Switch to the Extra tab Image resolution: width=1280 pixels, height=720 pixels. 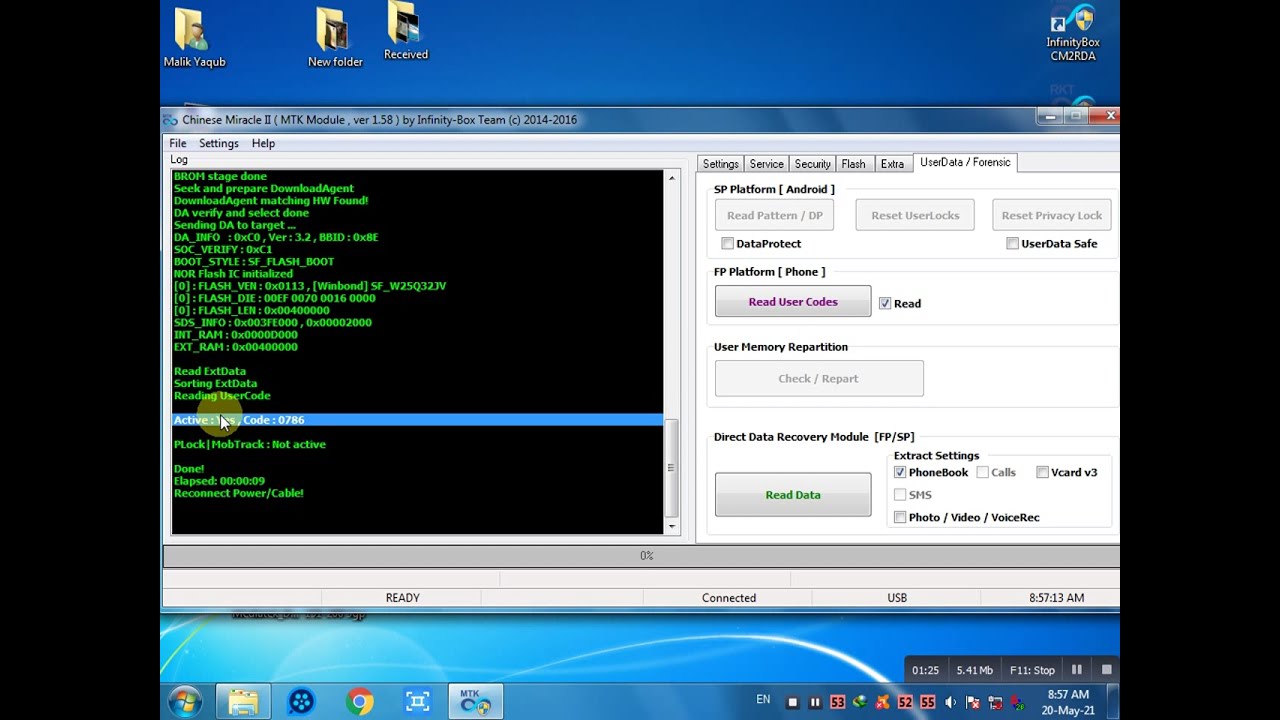893,164
